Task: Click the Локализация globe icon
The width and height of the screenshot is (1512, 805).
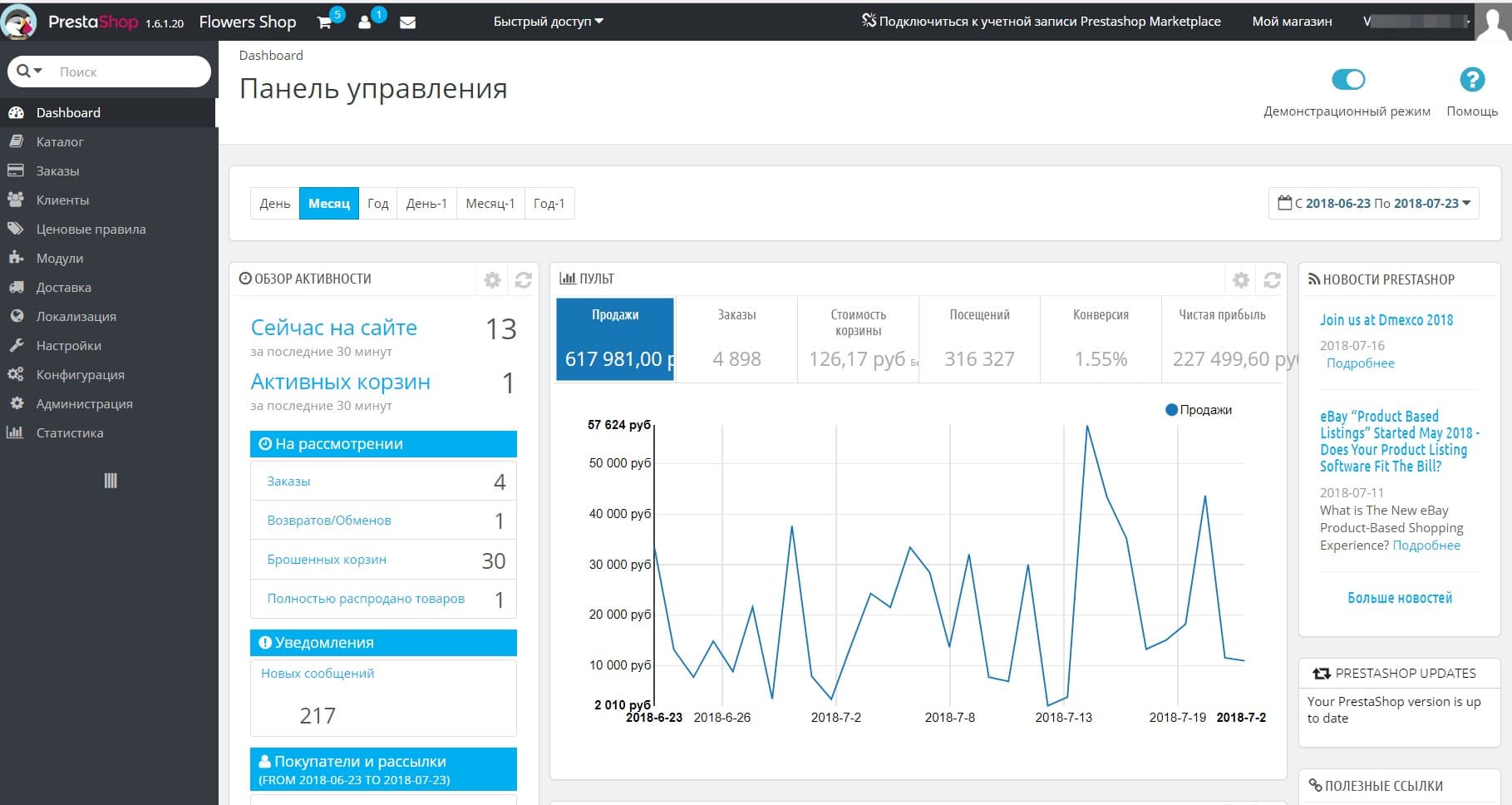Action: [x=16, y=316]
